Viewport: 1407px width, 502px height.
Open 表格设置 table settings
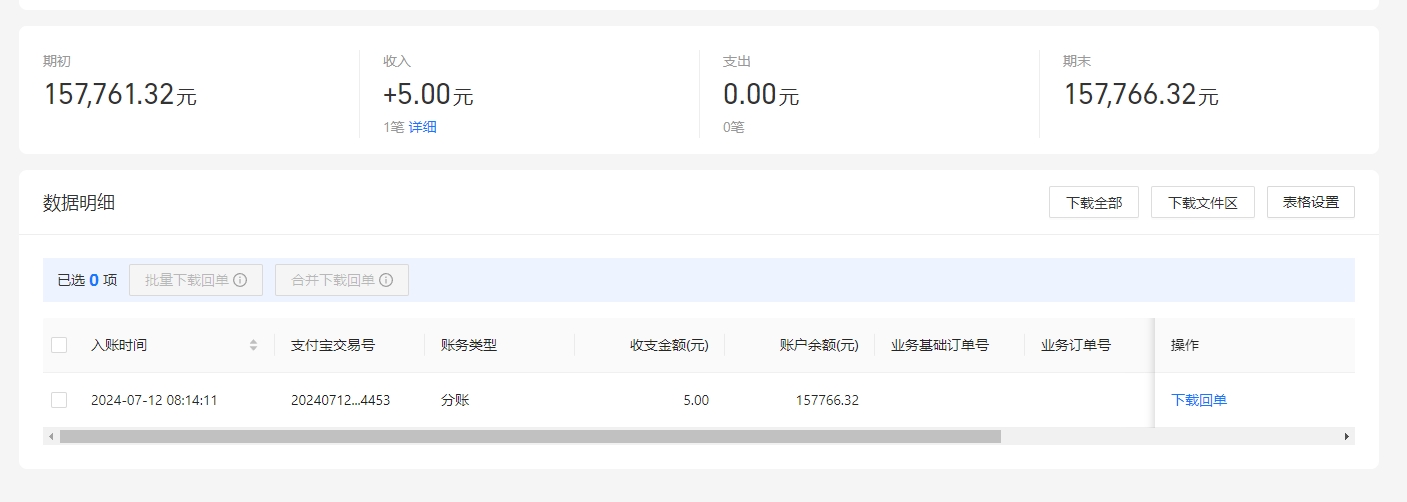click(x=1311, y=202)
